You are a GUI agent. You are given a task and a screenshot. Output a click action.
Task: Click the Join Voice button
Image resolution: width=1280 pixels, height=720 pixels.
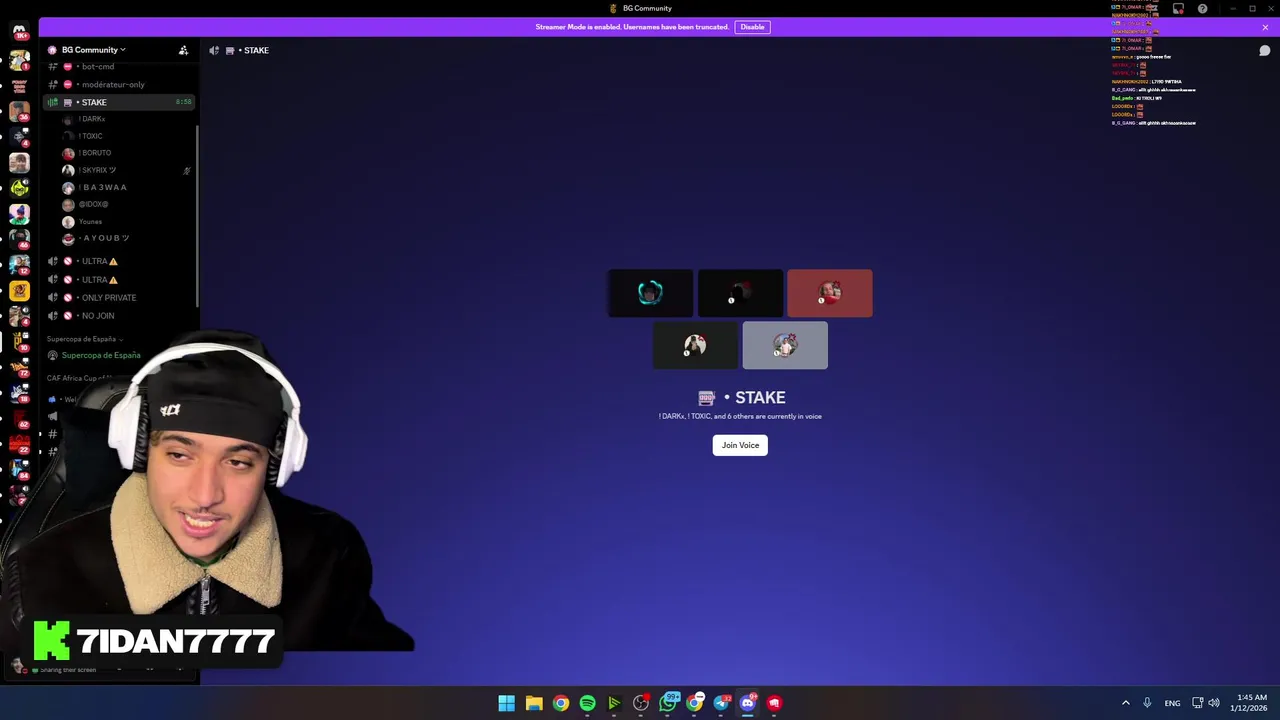click(x=740, y=445)
